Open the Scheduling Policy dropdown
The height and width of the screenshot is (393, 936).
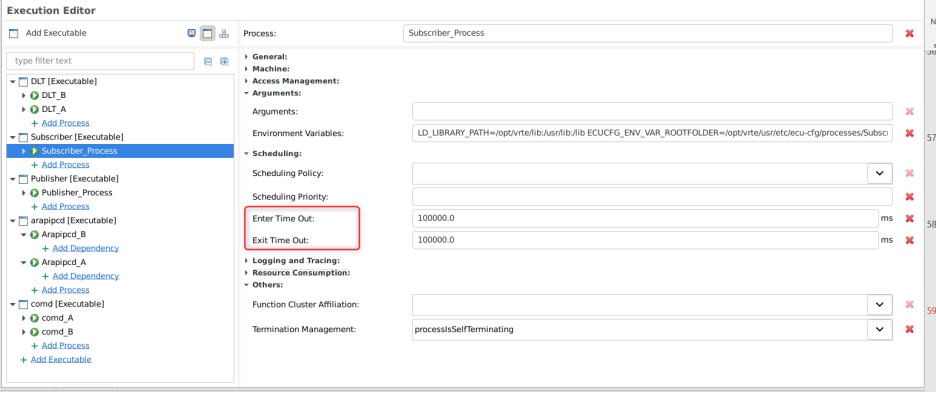879,173
